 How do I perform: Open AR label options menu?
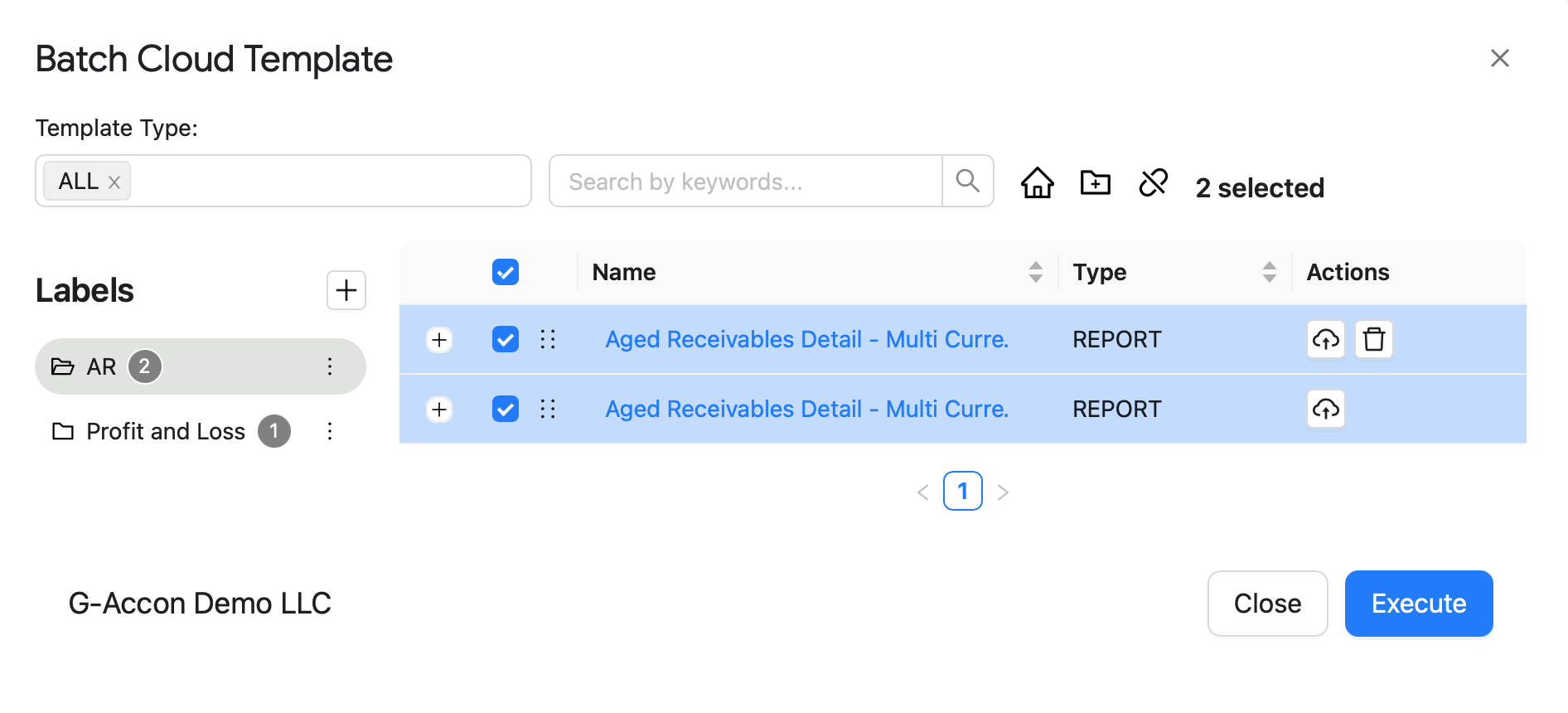click(330, 366)
